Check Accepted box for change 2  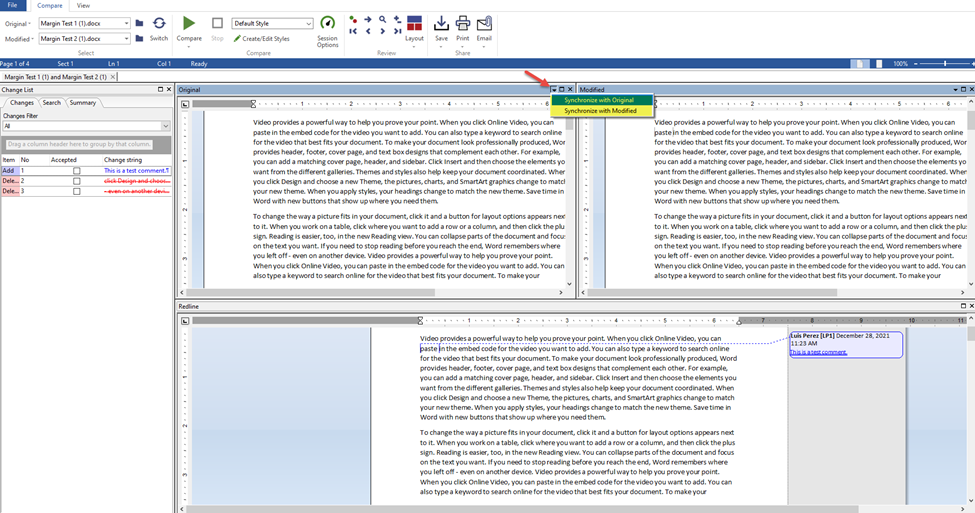click(x=76, y=181)
